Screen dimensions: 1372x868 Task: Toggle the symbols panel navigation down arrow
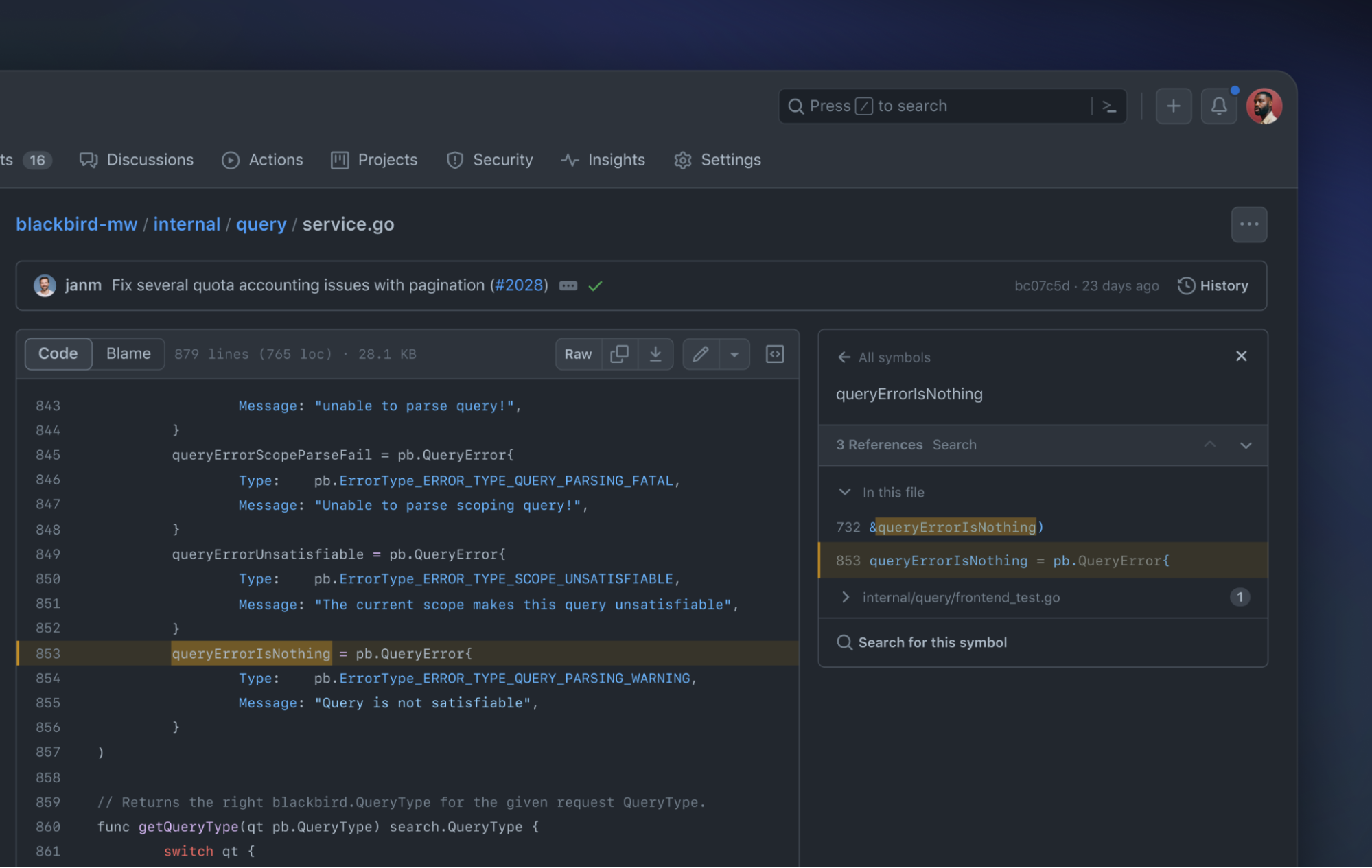point(1246,444)
